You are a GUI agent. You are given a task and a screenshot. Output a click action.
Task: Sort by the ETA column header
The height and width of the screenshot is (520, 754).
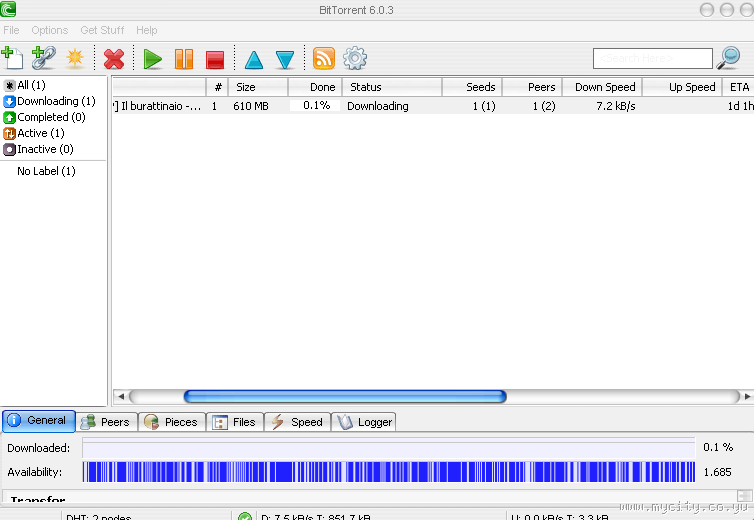point(739,87)
